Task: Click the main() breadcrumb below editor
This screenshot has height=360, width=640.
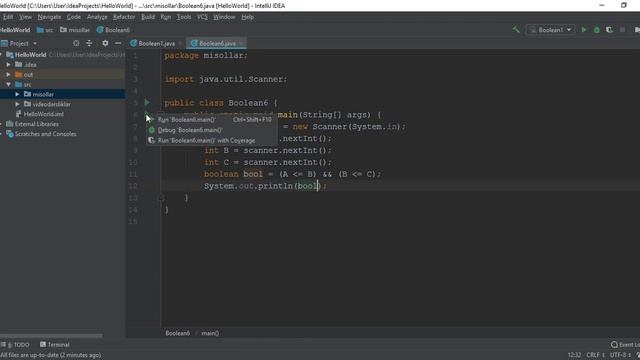Action: pyautogui.click(x=210, y=333)
